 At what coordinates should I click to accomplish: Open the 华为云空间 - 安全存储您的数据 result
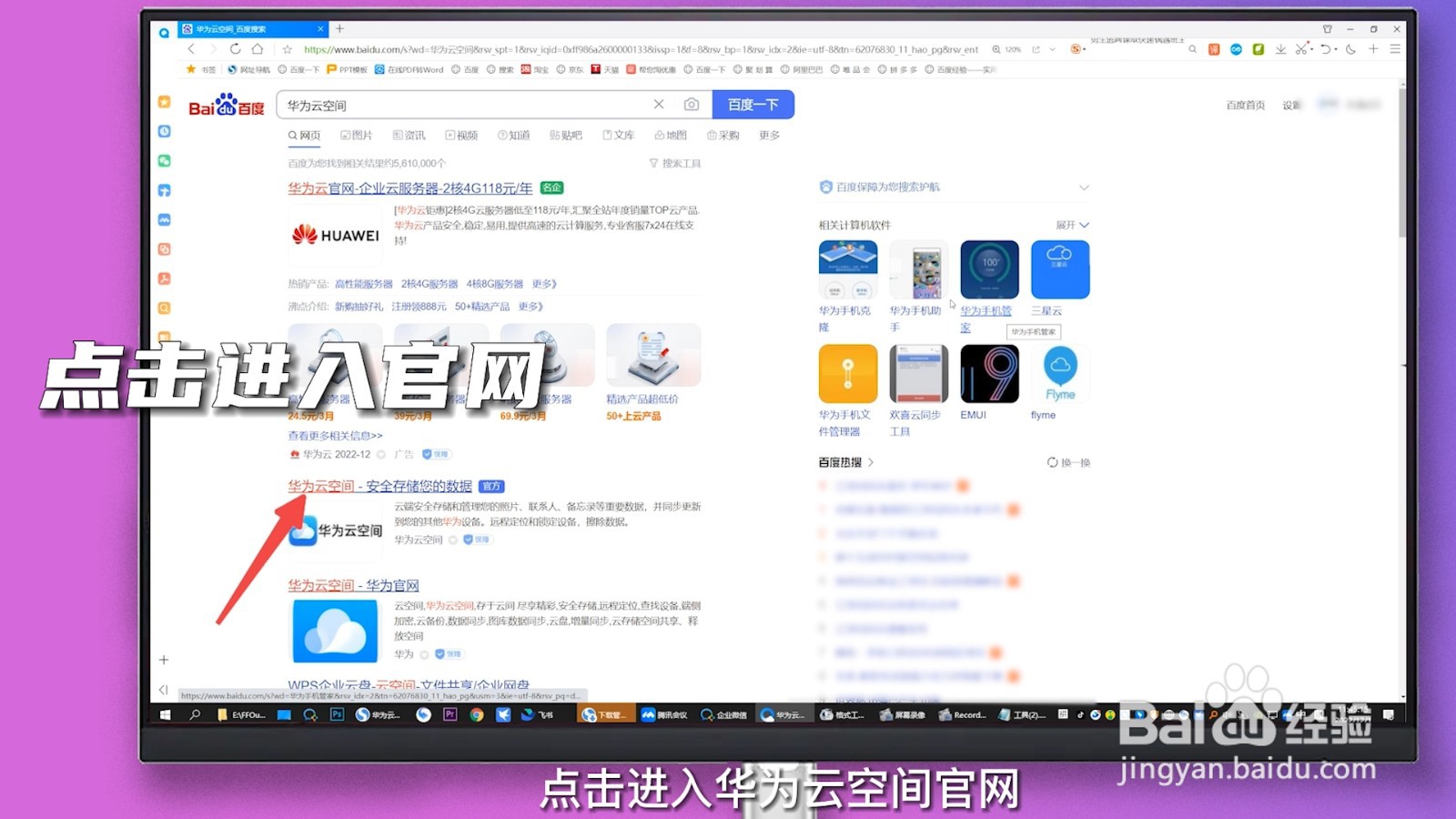(x=380, y=487)
